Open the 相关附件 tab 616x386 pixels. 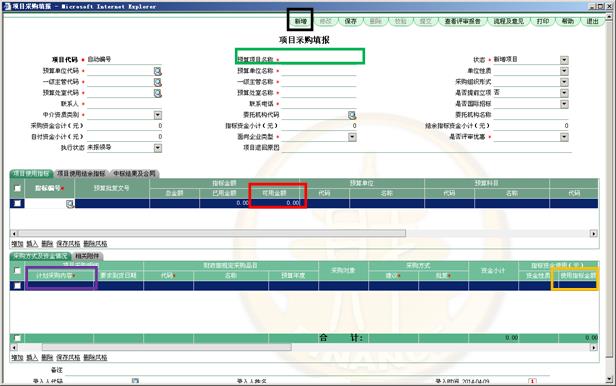pyautogui.click(x=87, y=256)
